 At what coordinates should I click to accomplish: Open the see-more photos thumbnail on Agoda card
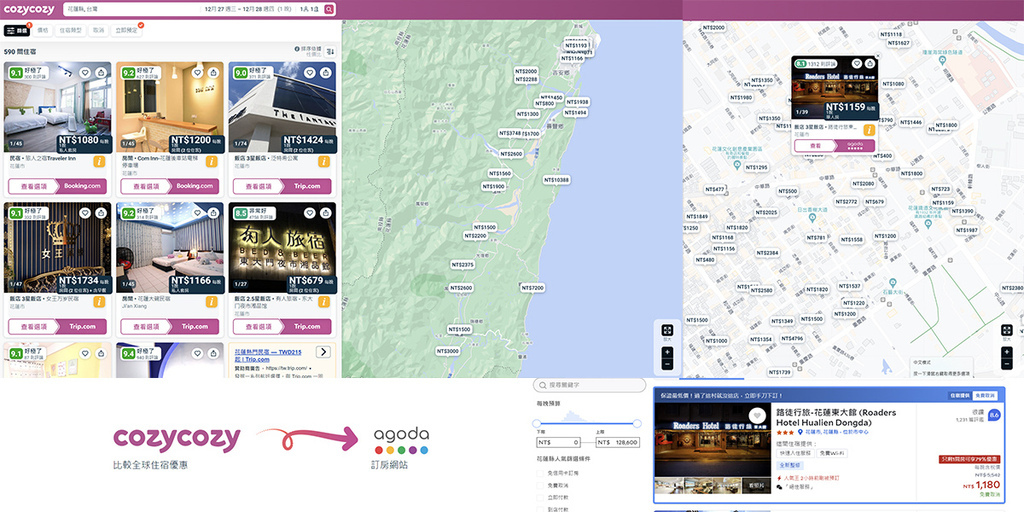tap(756, 485)
